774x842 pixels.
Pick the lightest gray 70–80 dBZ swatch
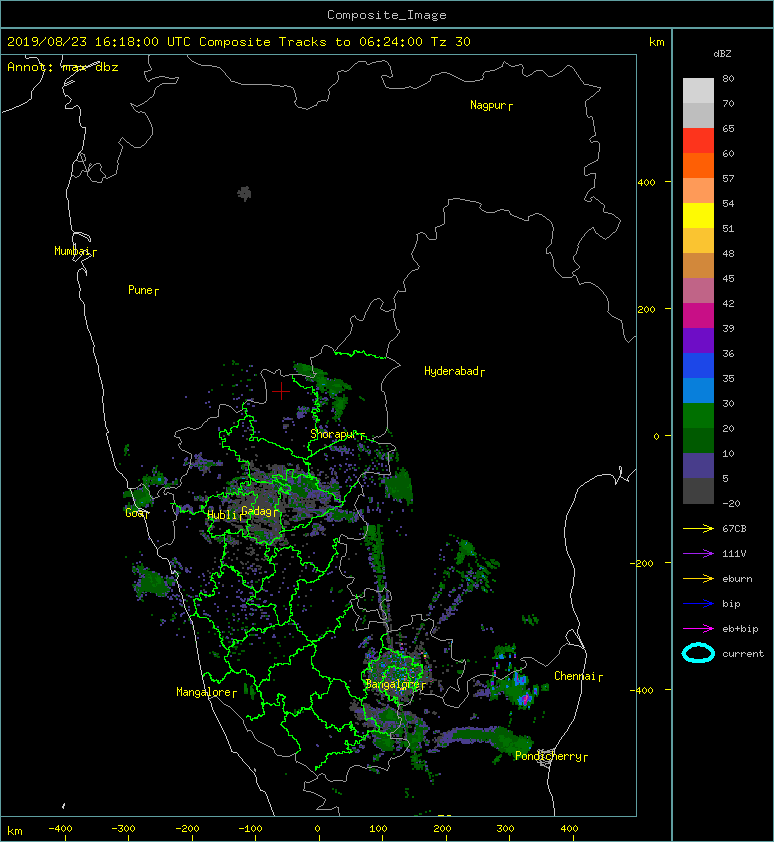[x=698, y=91]
